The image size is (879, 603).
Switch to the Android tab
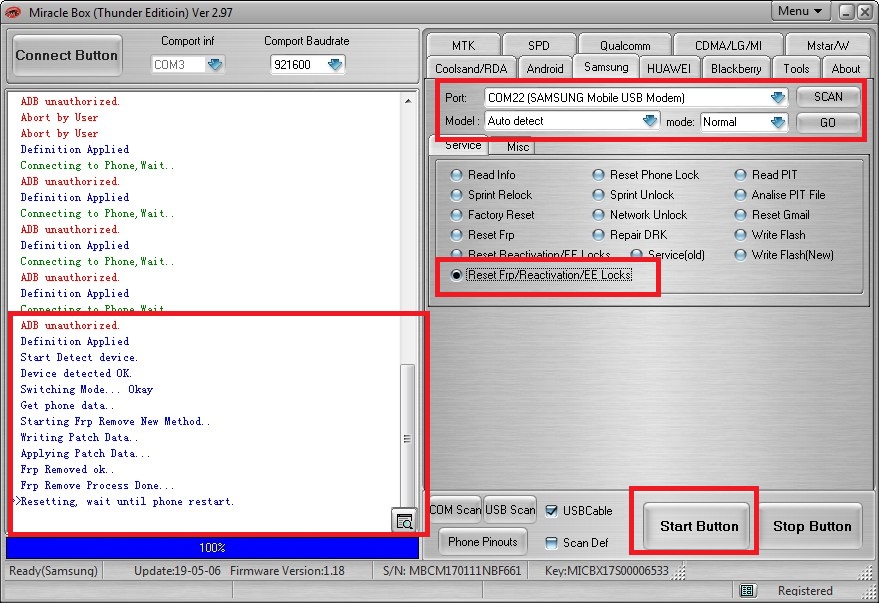tap(545, 68)
